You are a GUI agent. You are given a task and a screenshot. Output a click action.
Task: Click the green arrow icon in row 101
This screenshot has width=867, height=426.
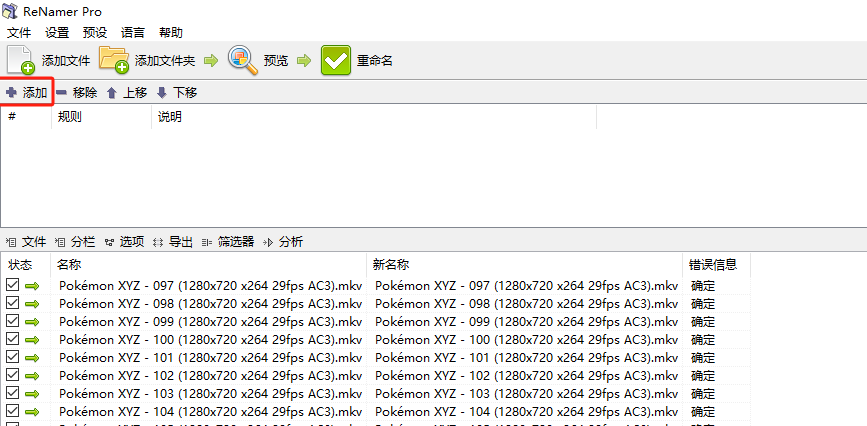(32, 357)
